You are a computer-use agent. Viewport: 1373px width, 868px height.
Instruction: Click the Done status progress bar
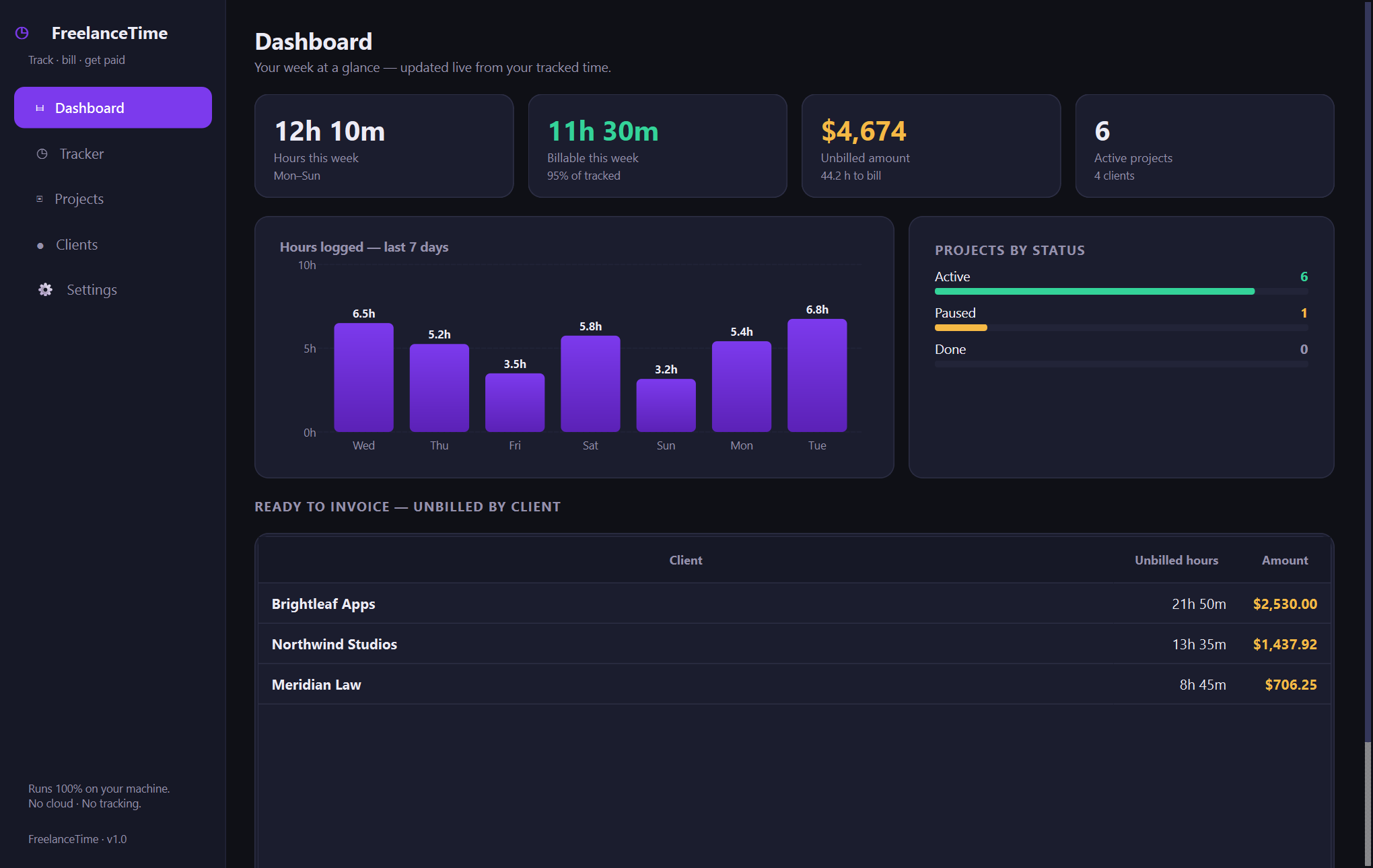1121,364
